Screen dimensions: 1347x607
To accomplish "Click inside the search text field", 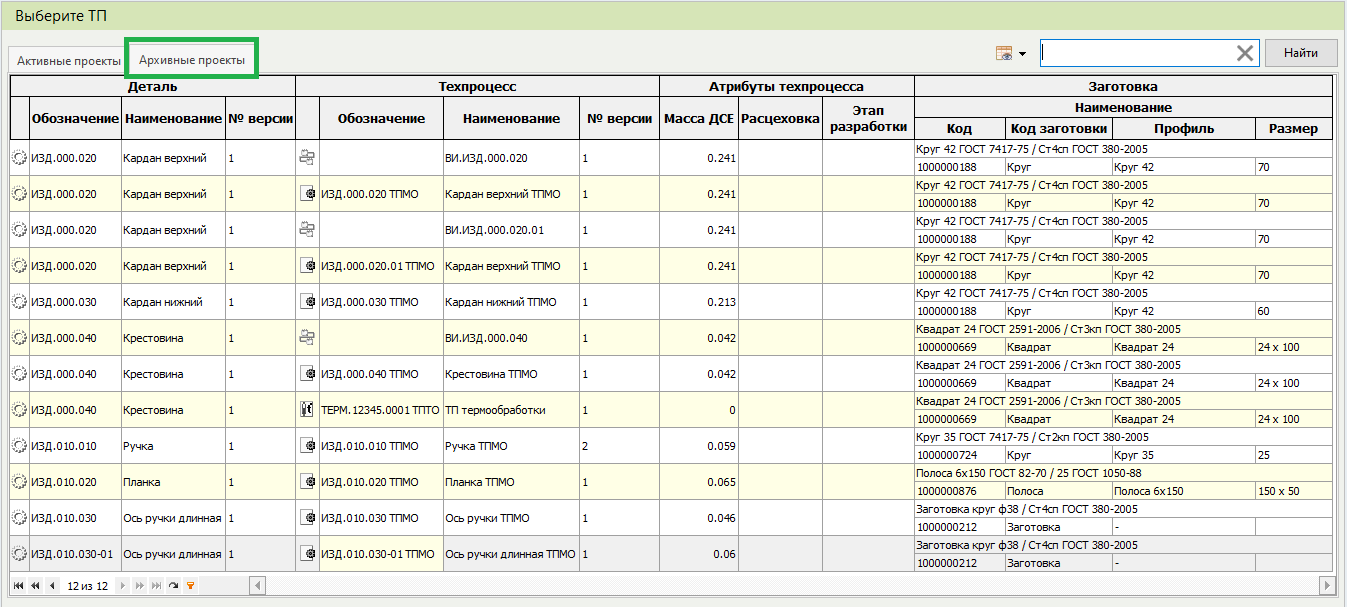I will (x=1135, y=53).
